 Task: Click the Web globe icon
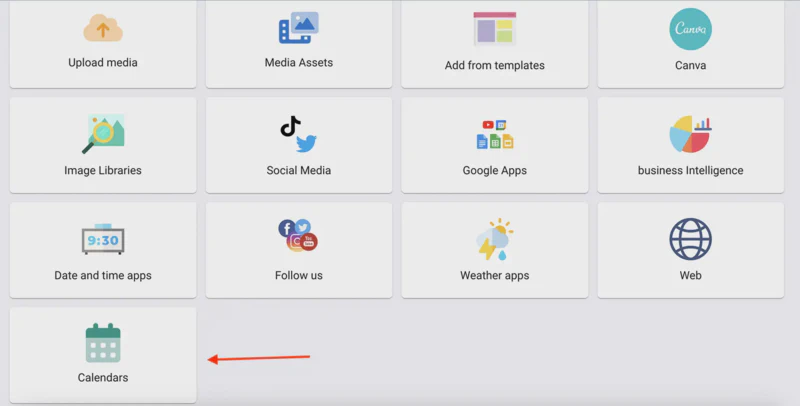pos(690,239)
